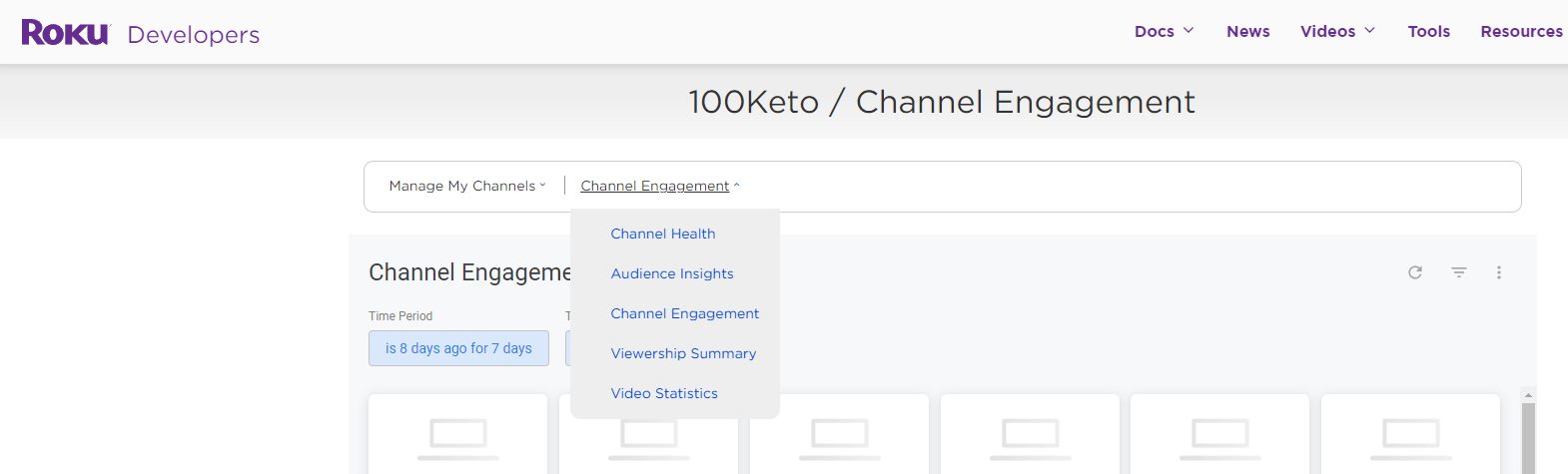The width and height of the screenshot is (1568, 474).
Task: Open the Resources navigation link
Action: coord(1521,31)
